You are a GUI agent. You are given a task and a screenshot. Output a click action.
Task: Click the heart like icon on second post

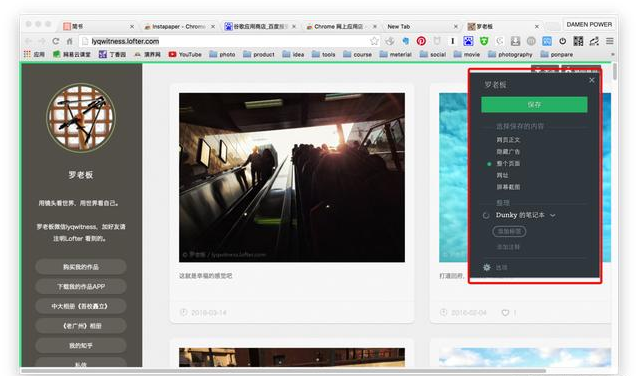[x=505, y=313]
